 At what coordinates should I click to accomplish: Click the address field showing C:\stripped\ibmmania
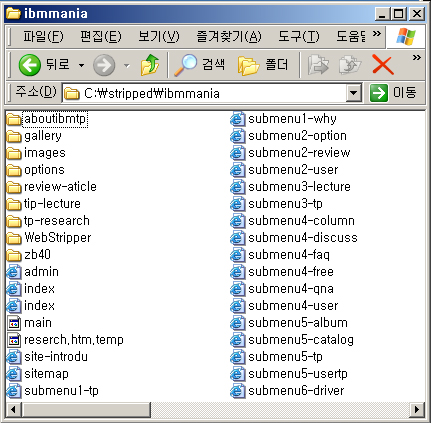[204, 93]
